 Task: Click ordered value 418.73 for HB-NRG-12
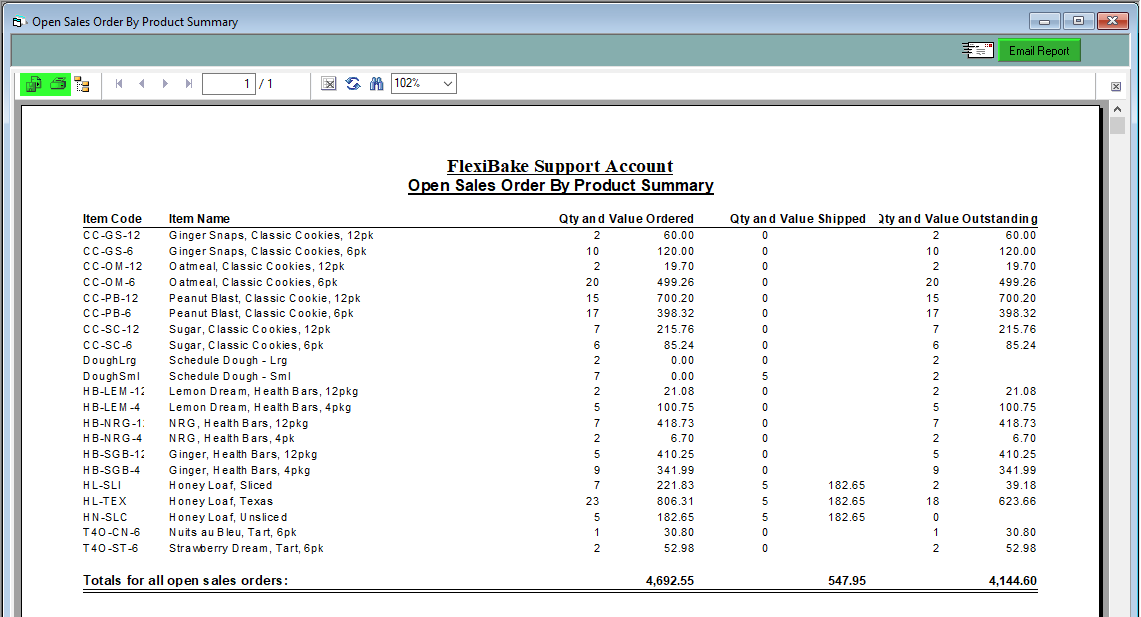pos(675,423)
